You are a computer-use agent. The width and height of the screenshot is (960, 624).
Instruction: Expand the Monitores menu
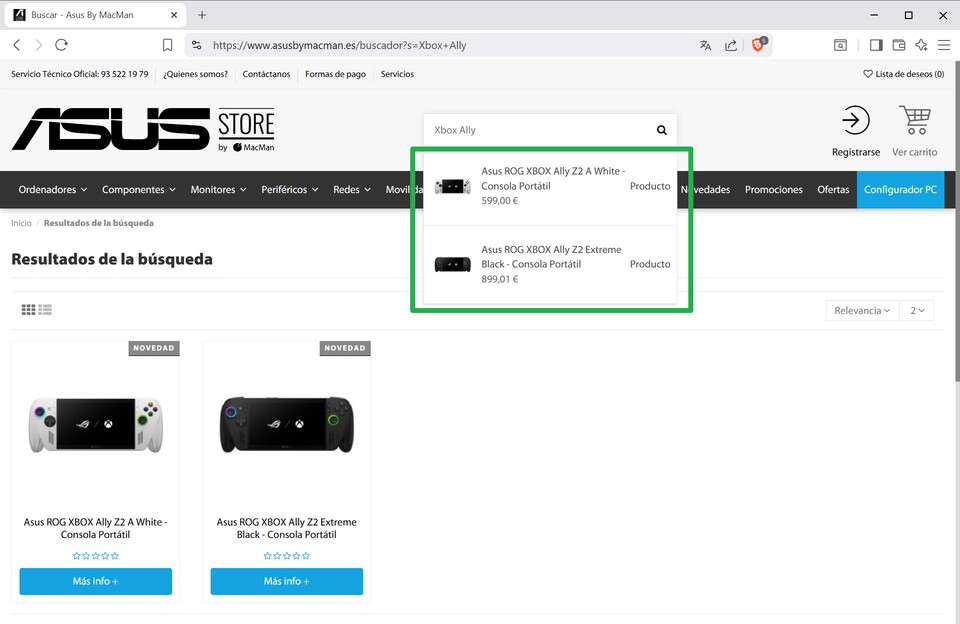(x=219, y=190)
